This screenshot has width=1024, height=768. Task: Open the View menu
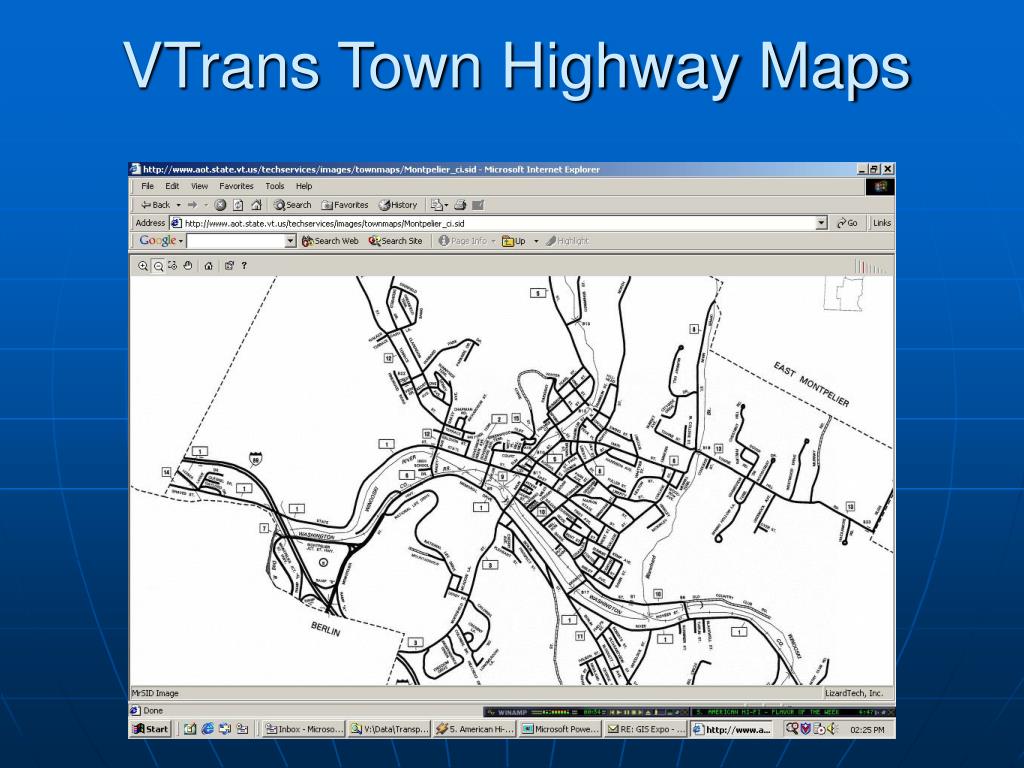(199, 186)
